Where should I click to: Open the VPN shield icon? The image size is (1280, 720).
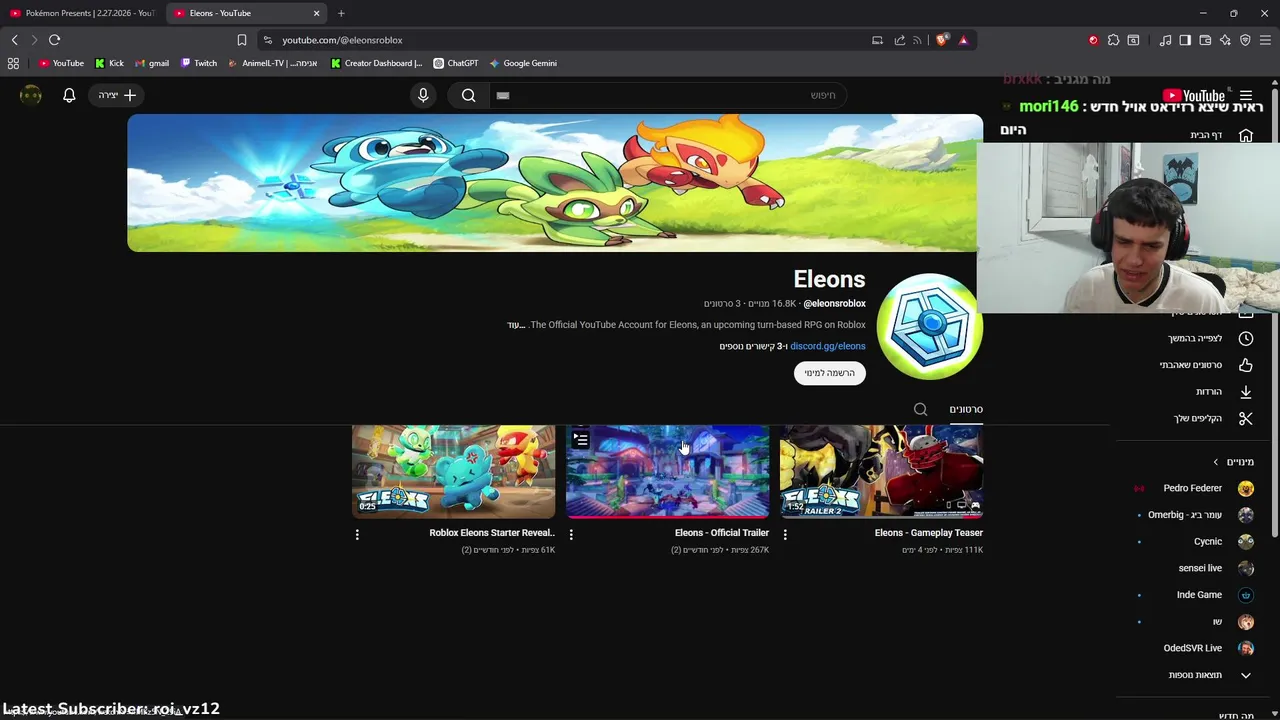pyautogui.click(x=1245, y=40)
